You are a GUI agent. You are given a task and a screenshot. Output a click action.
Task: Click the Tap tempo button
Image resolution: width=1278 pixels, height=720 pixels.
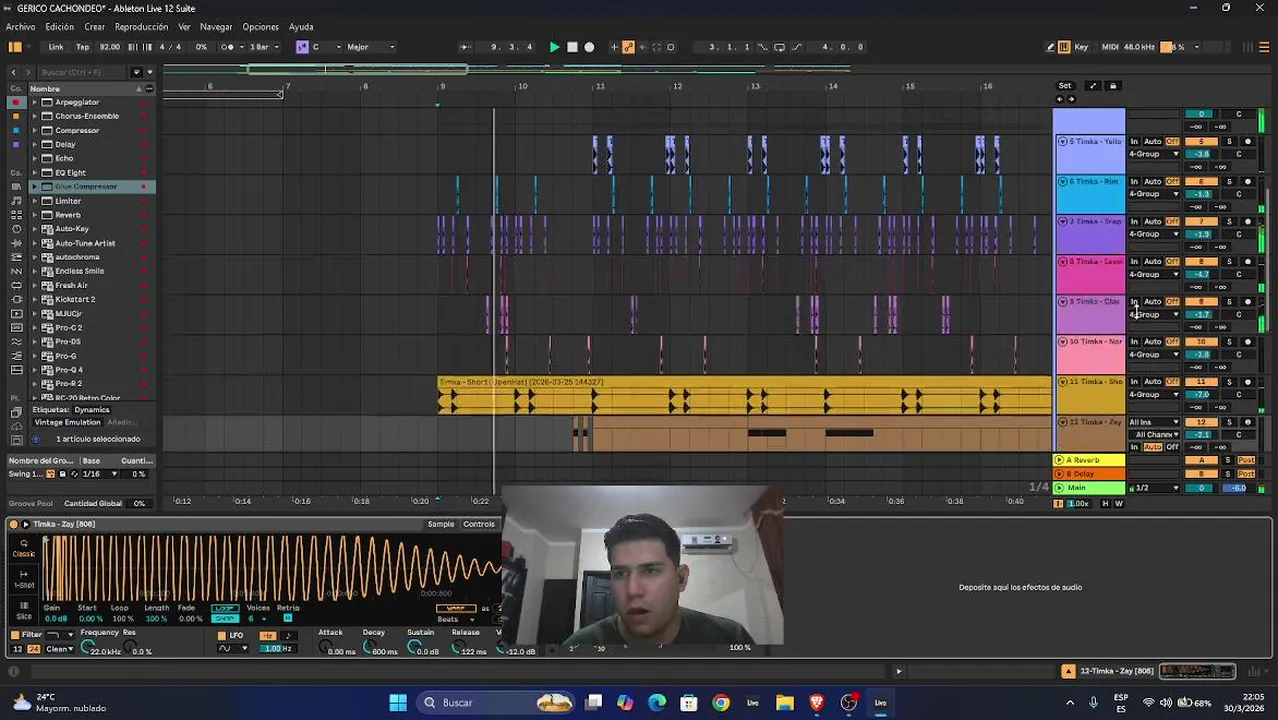(83, 47)
